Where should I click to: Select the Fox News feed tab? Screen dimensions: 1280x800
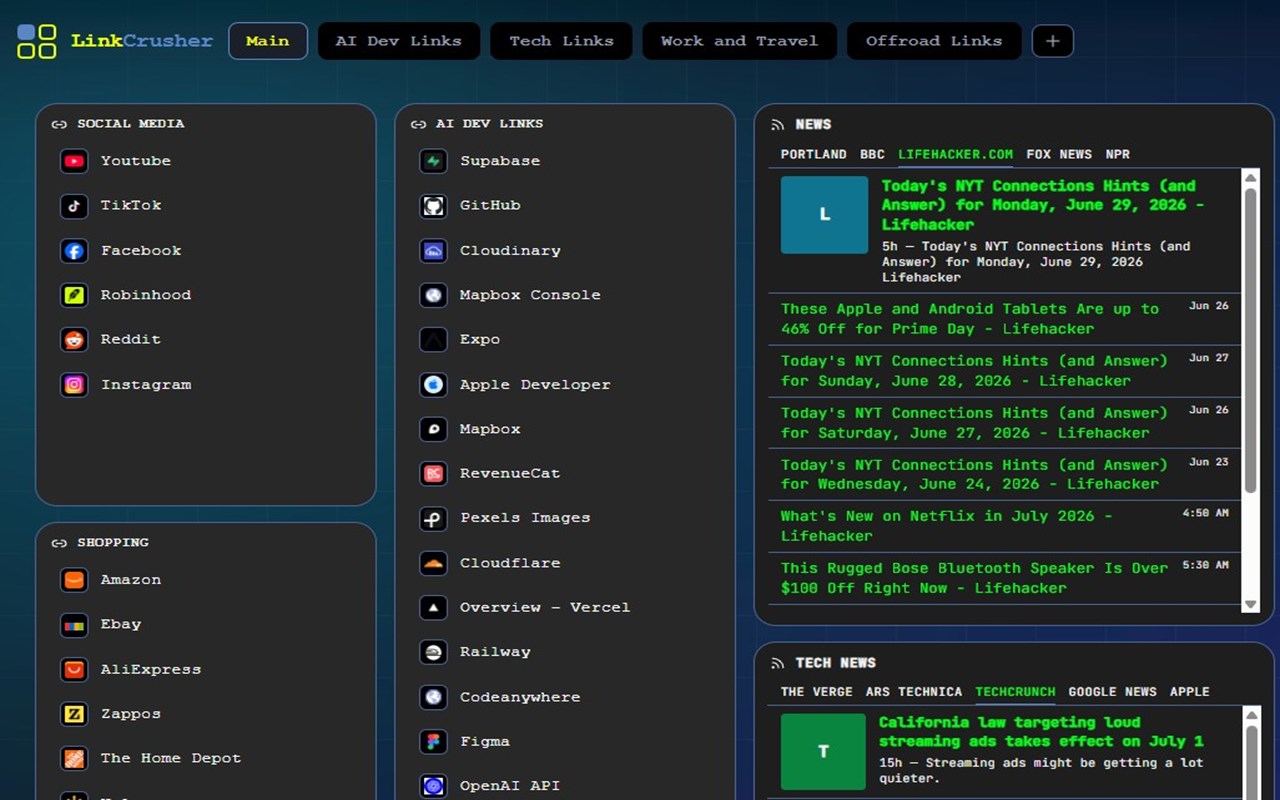[1059, 155]
